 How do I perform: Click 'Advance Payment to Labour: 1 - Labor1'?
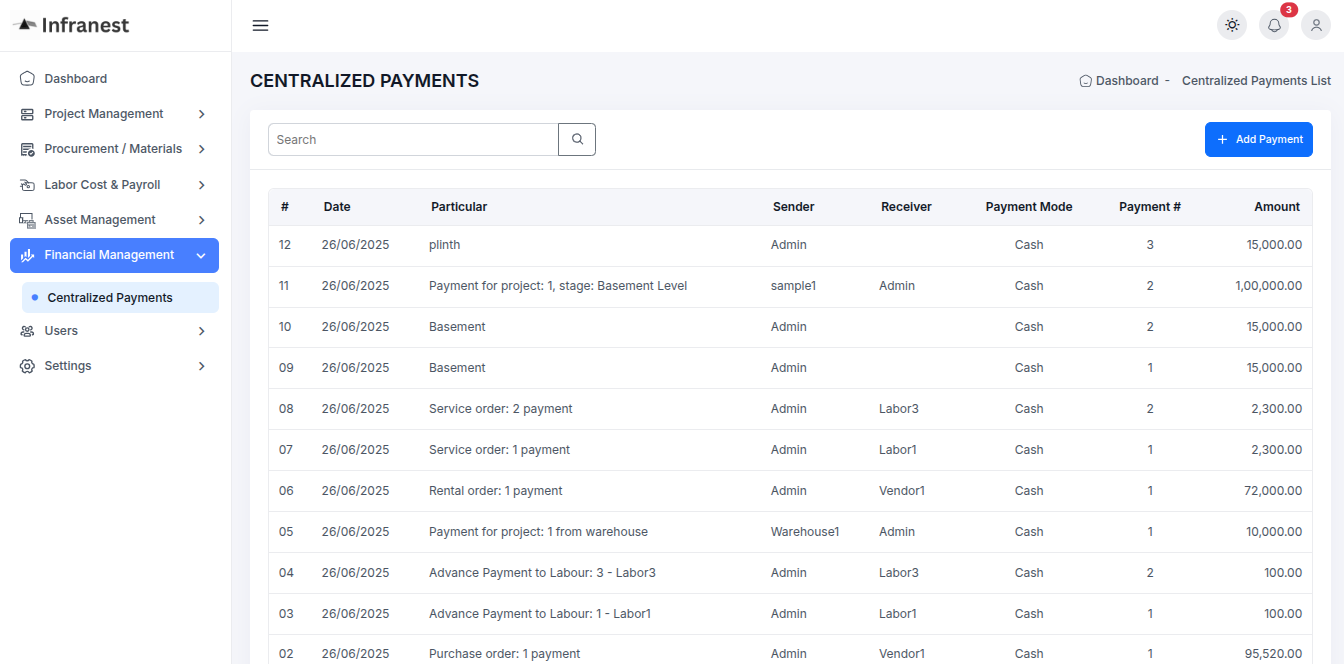pos(540,614)
